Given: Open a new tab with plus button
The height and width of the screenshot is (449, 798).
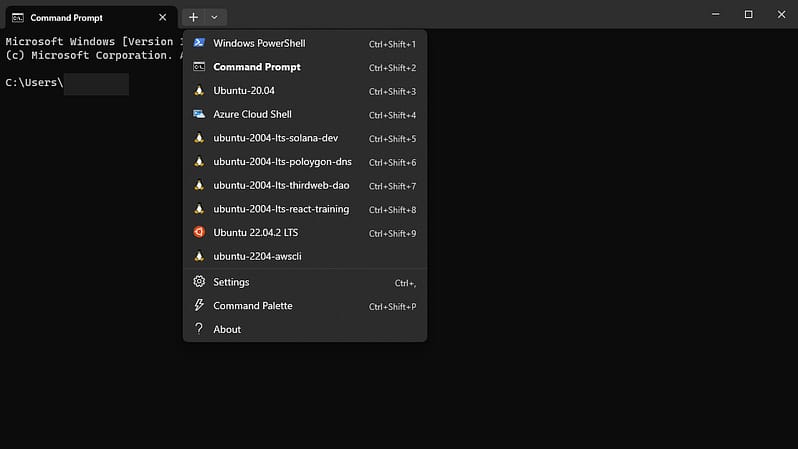Looking at the screenshot, I should (193, 17).
